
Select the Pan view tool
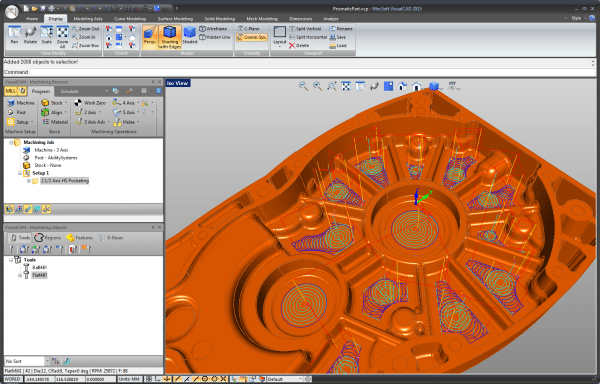(15, 35)
